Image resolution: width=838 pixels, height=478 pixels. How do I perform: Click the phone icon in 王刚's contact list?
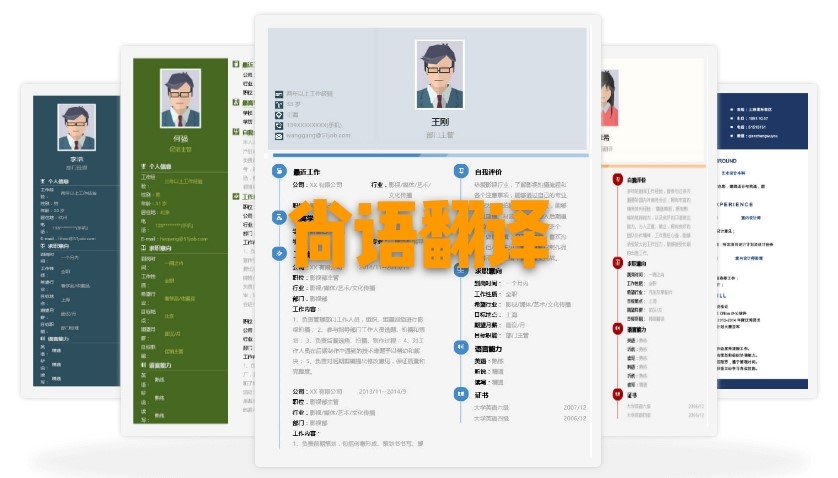(280, 125)
